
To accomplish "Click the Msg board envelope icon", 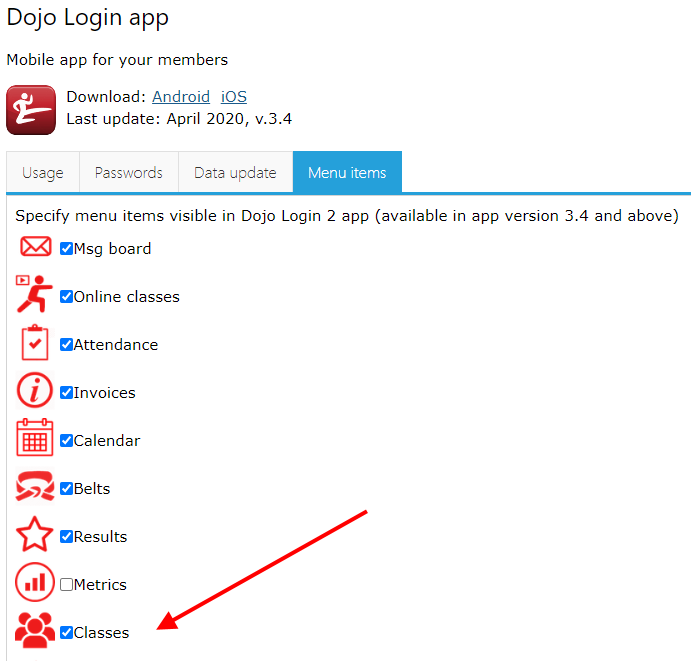I will (36, 246).
